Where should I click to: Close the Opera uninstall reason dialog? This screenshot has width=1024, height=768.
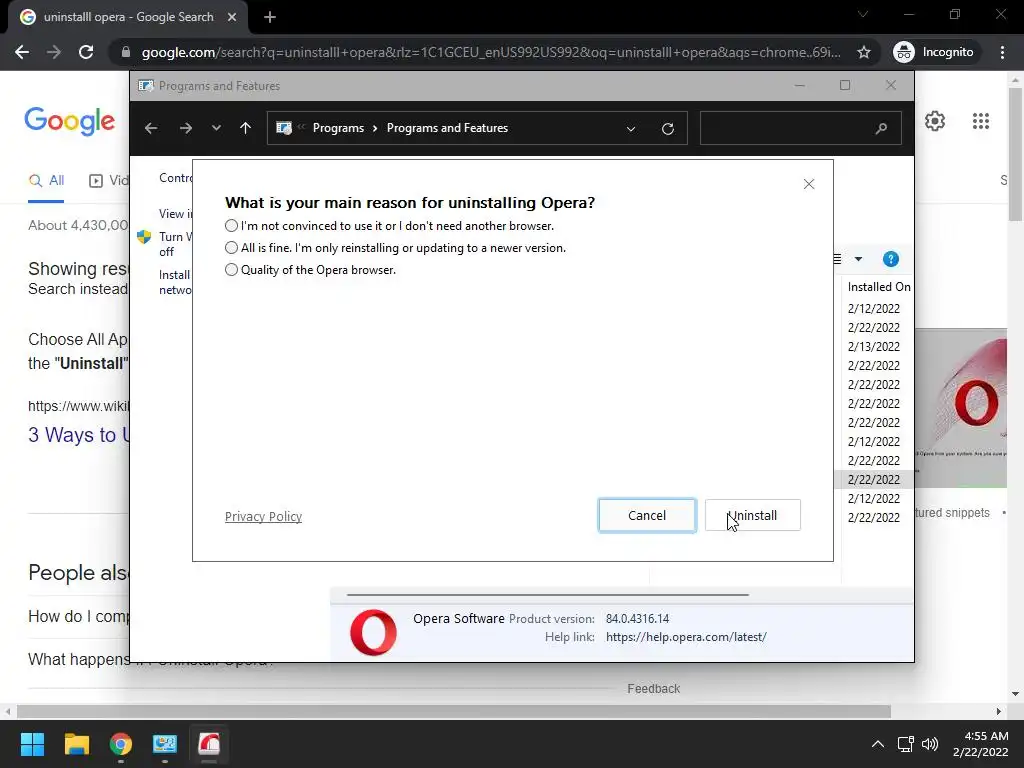(808, 184)
